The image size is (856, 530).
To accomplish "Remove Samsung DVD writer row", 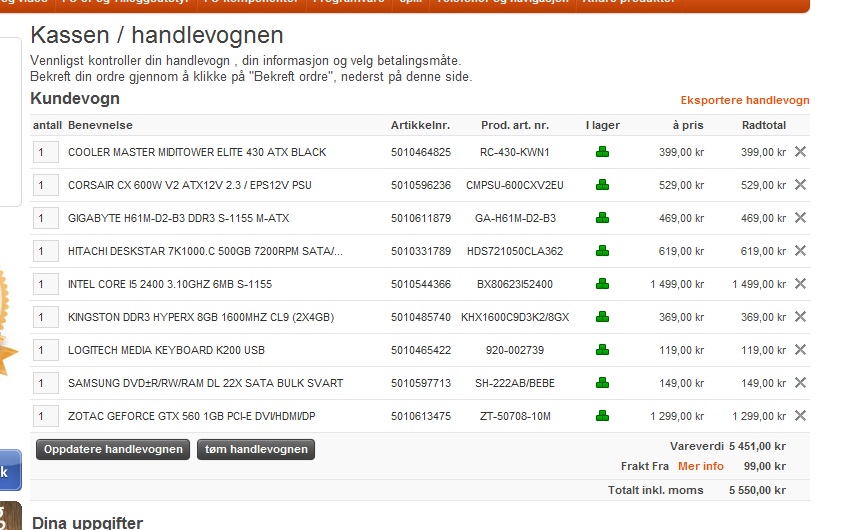I will (x=800, y=383).
